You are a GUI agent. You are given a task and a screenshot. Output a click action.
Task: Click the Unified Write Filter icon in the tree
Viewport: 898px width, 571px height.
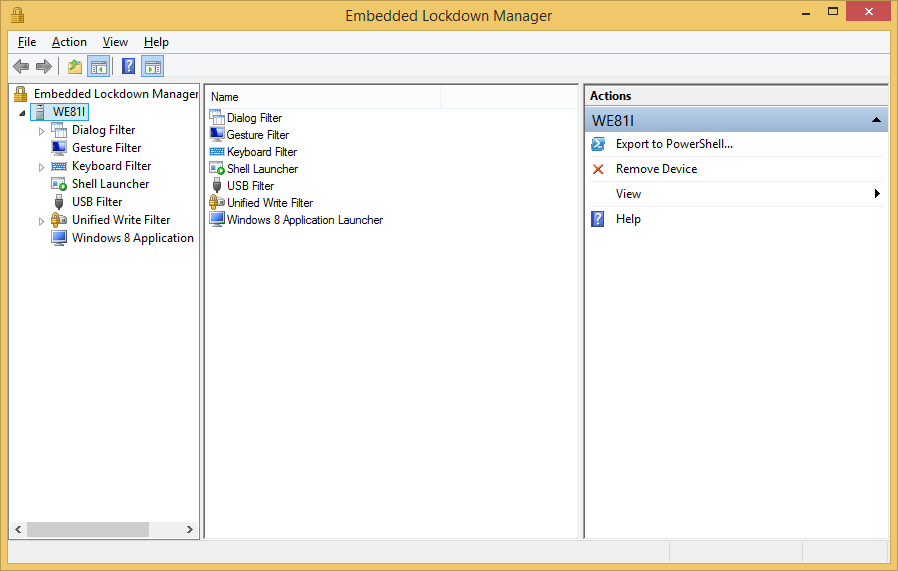[59, 219]
